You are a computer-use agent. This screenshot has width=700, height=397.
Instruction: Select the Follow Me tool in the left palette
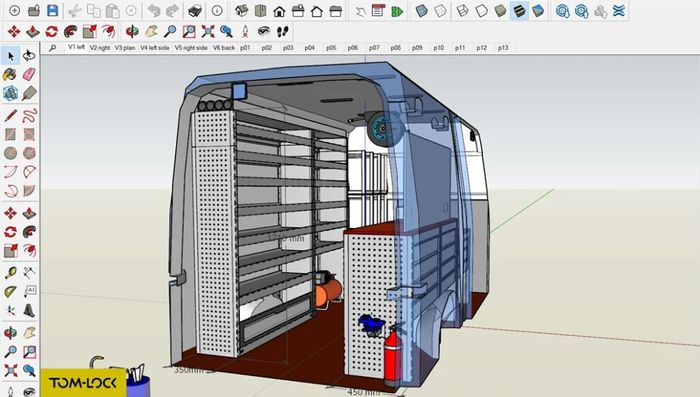[x=29, y=232]
